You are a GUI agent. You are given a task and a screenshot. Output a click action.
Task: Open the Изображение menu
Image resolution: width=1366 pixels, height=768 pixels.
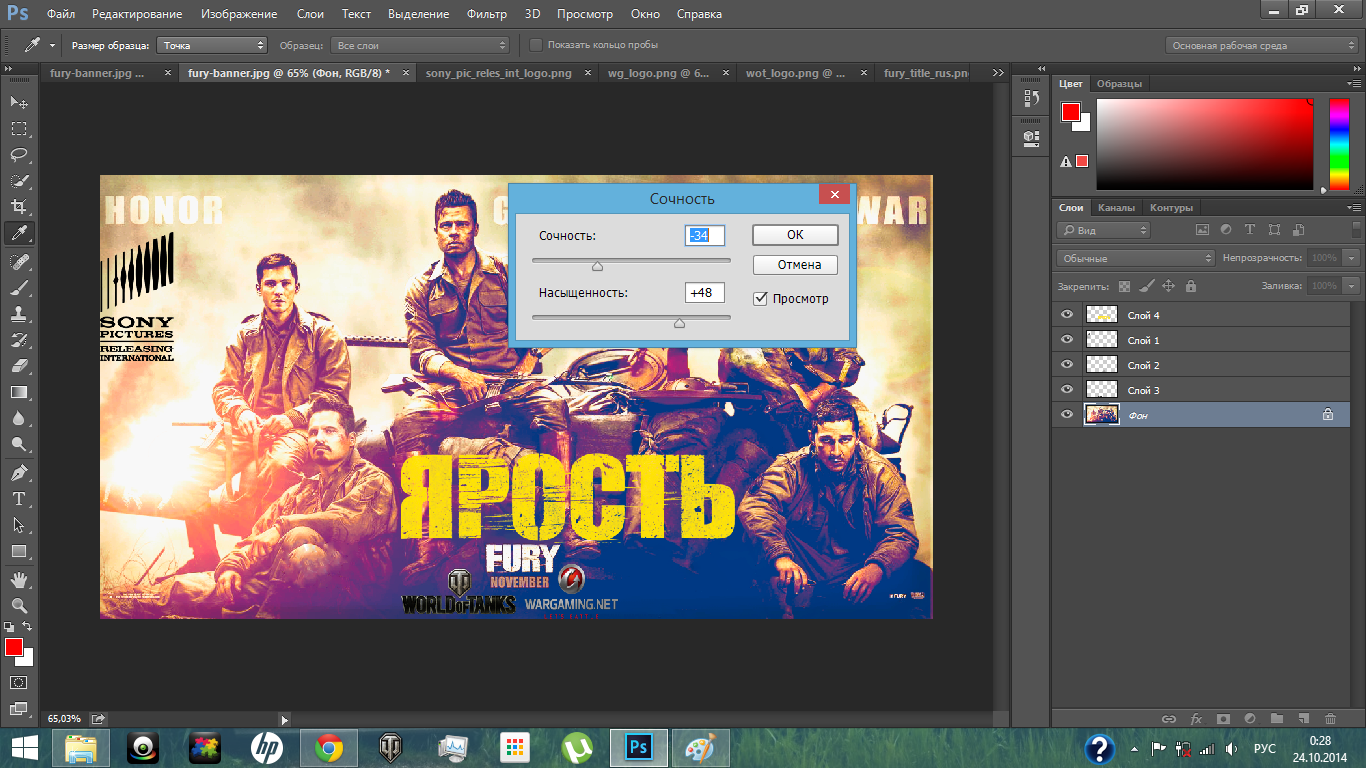[x=238, y=14]
